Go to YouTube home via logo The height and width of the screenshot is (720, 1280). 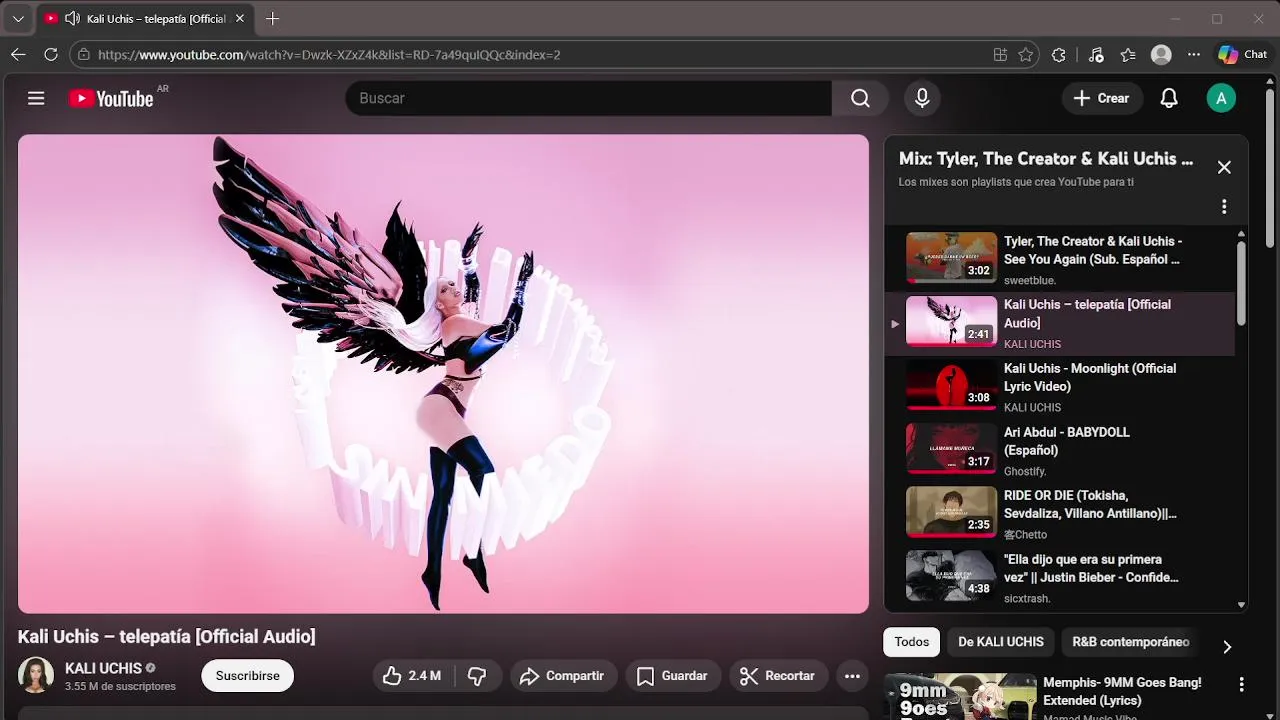111,98
